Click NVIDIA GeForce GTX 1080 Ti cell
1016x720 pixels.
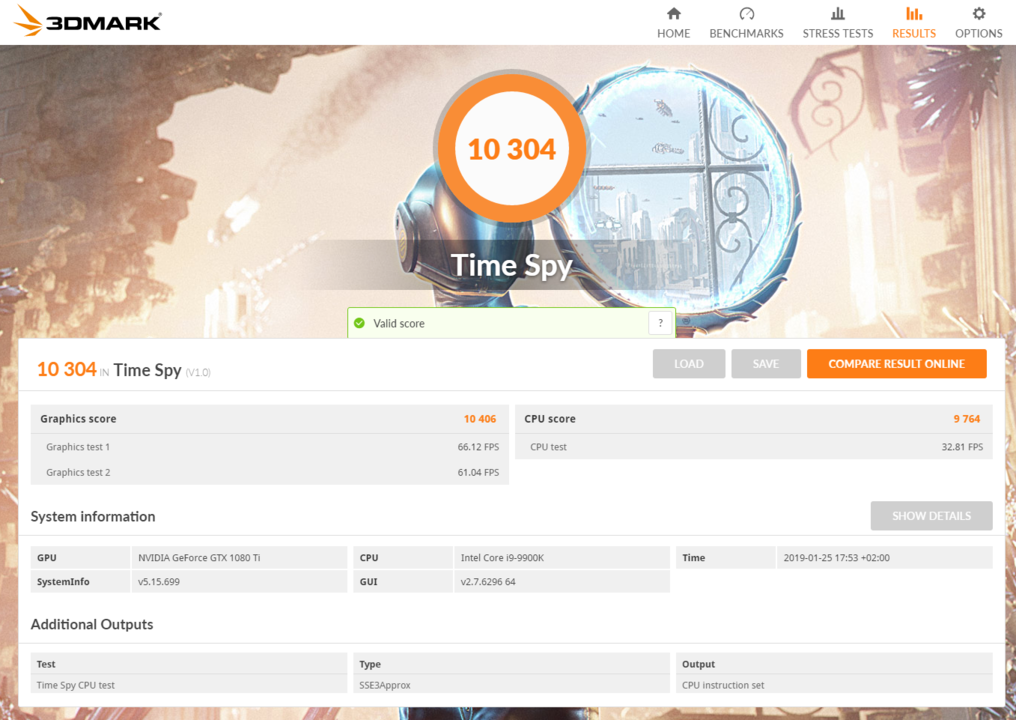coord(239,557)
